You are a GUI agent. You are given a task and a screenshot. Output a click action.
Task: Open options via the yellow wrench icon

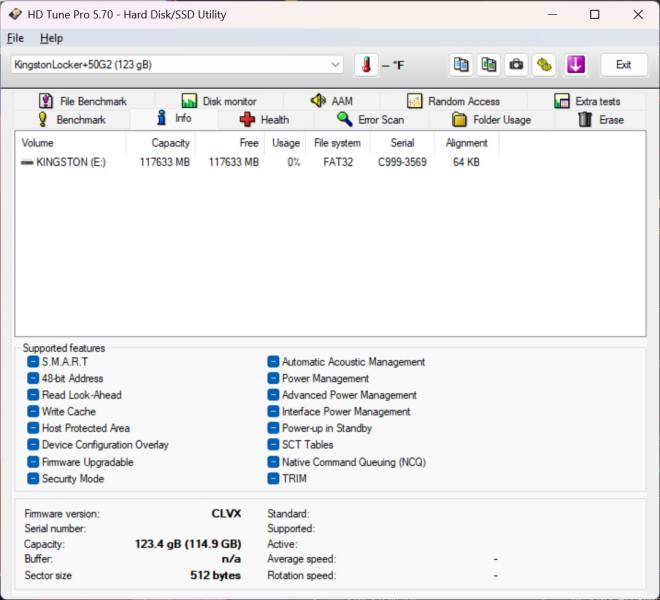(544, 65)
